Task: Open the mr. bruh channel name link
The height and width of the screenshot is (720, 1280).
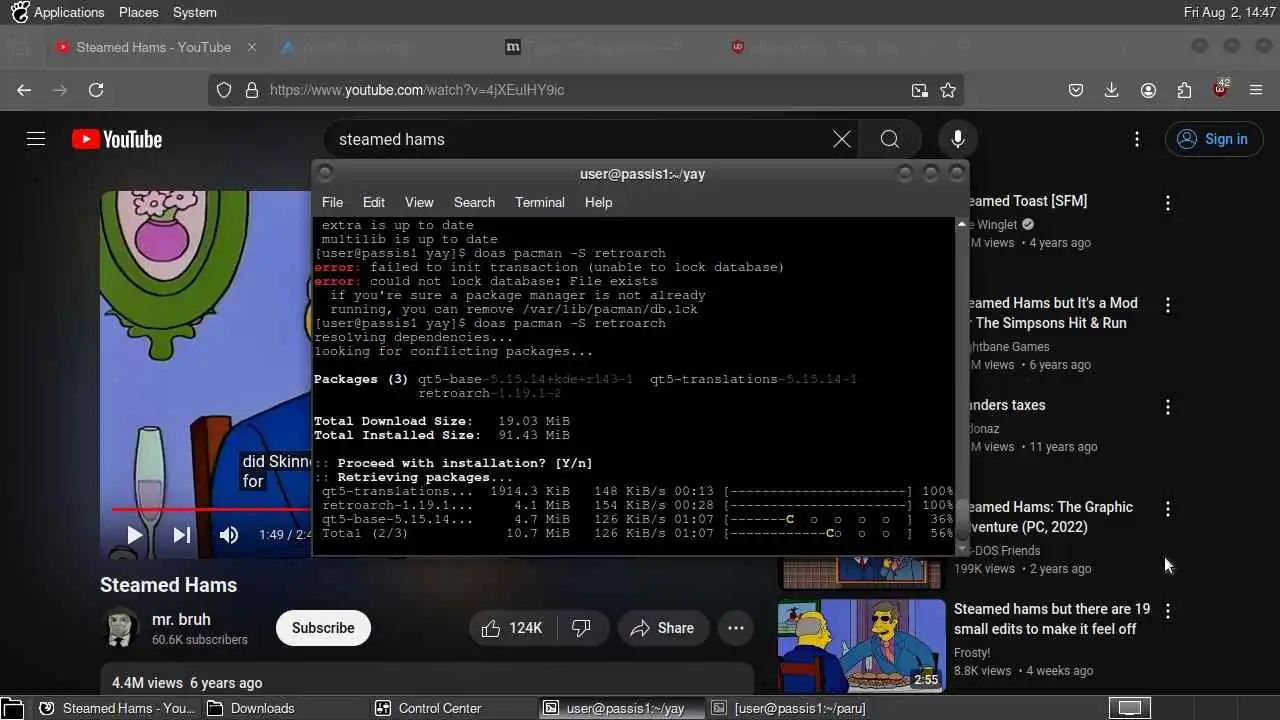Action: pyautogui.click(x=181, y=619)
